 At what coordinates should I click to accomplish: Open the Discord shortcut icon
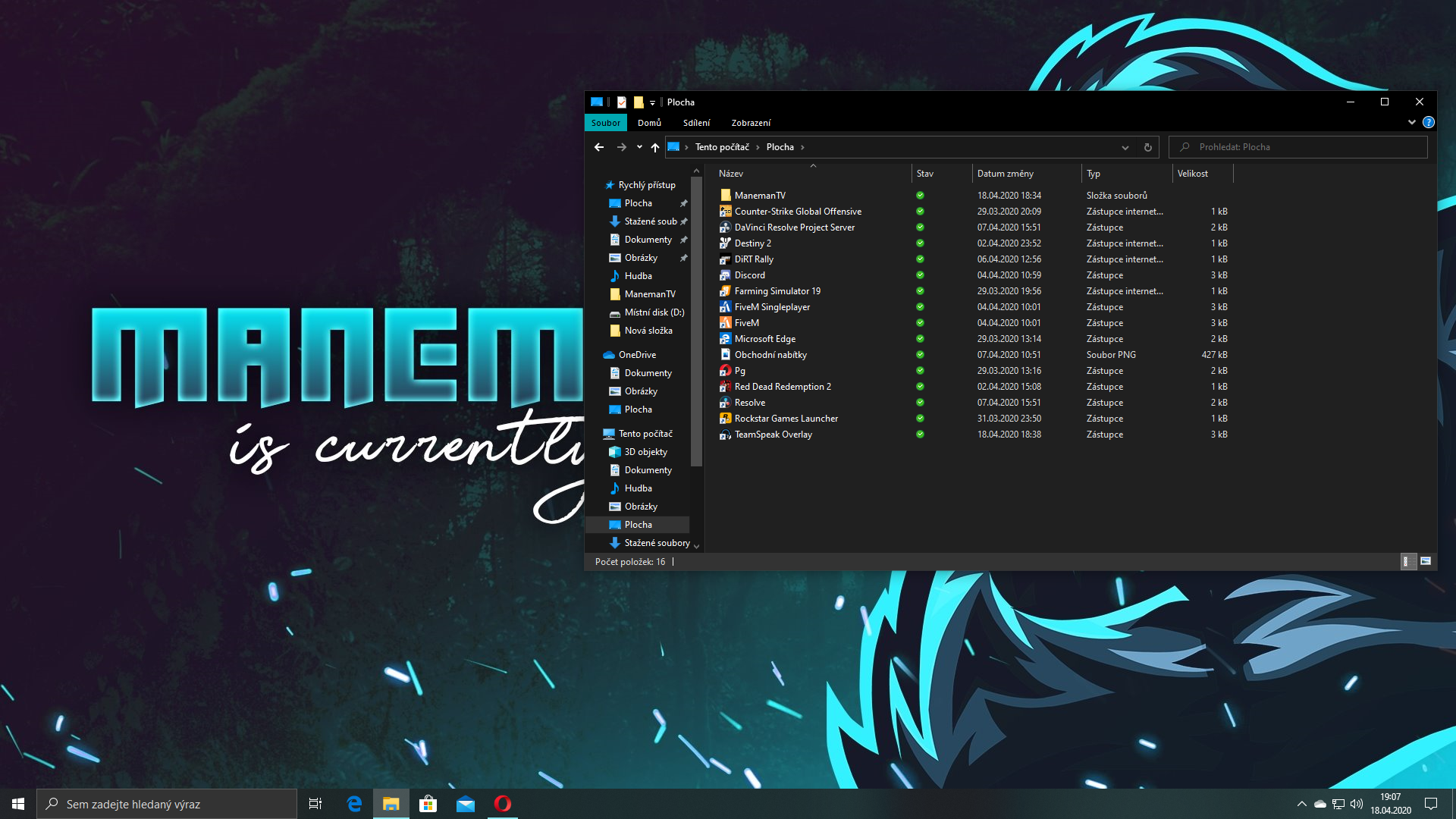pos(725,275)
